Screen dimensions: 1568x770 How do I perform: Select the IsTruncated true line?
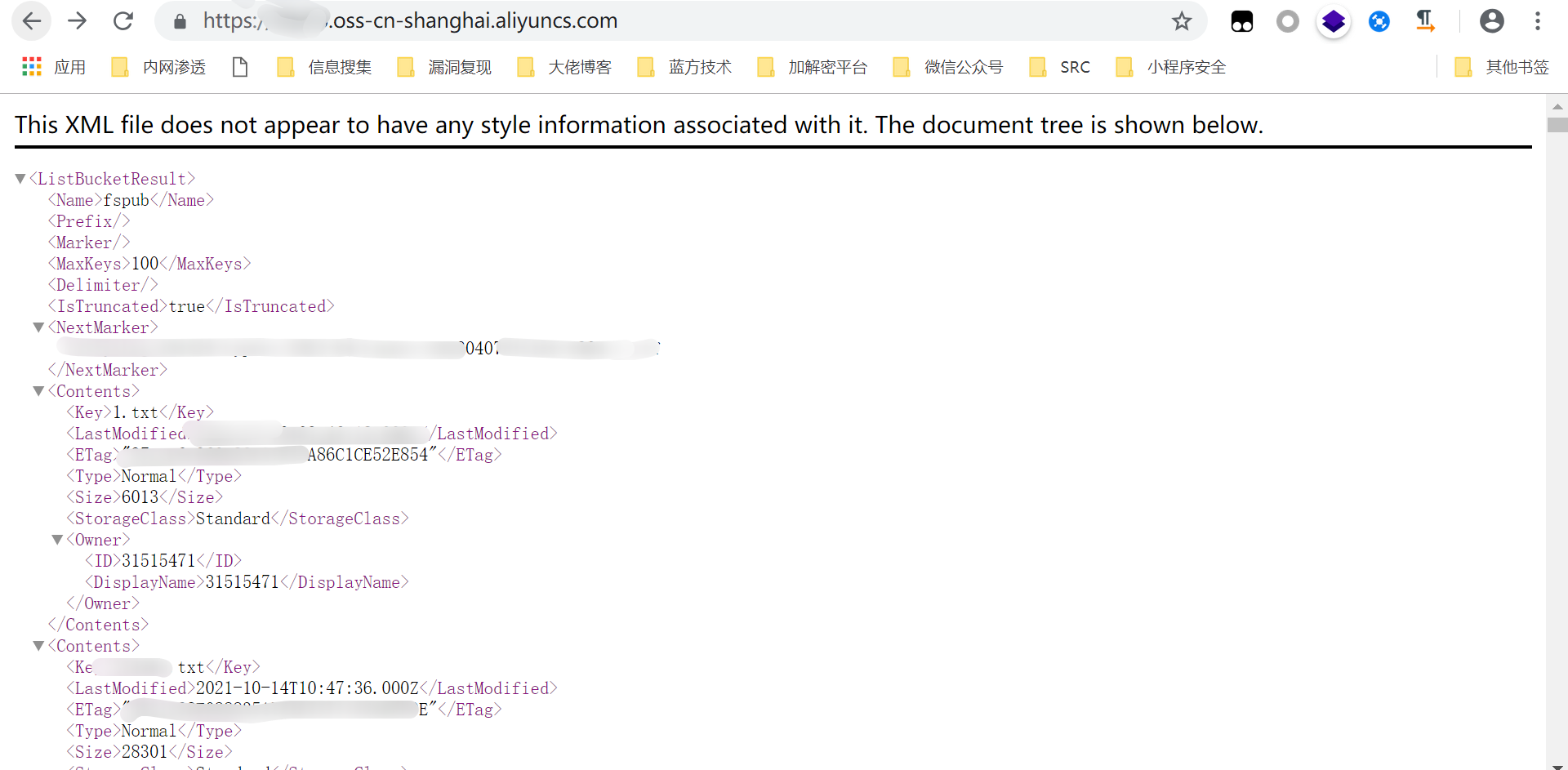point(191,306)
